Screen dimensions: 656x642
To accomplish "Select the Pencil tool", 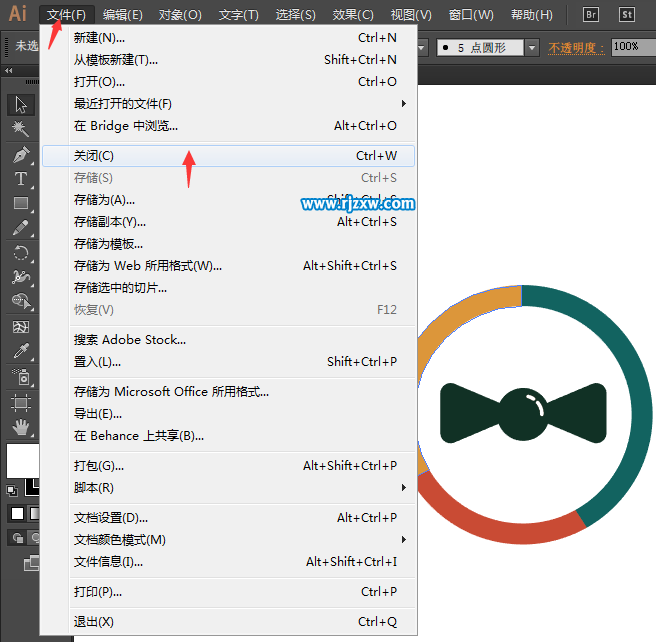I will point(20,228).
